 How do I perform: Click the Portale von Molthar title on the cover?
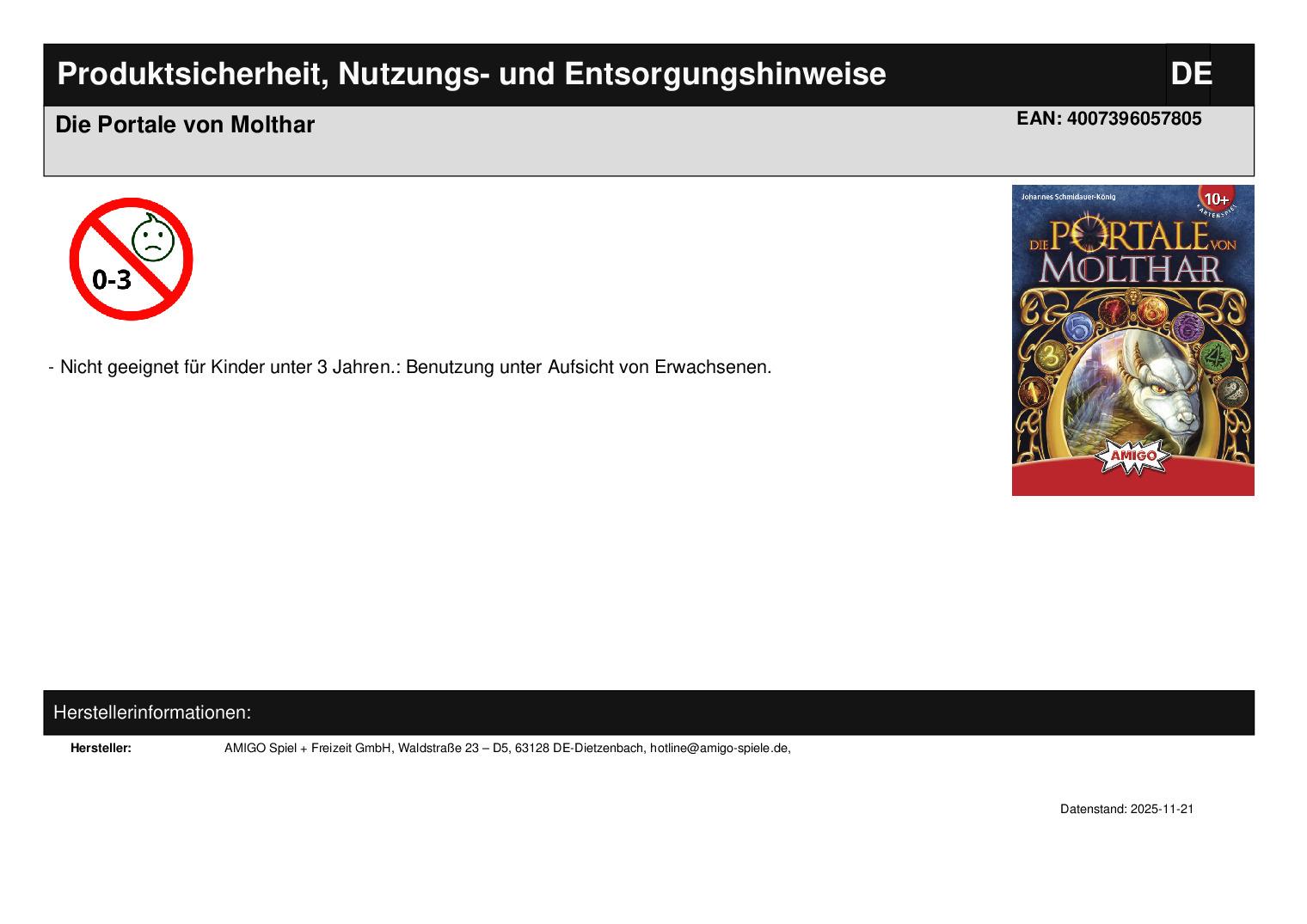[x=1132, y=251]
